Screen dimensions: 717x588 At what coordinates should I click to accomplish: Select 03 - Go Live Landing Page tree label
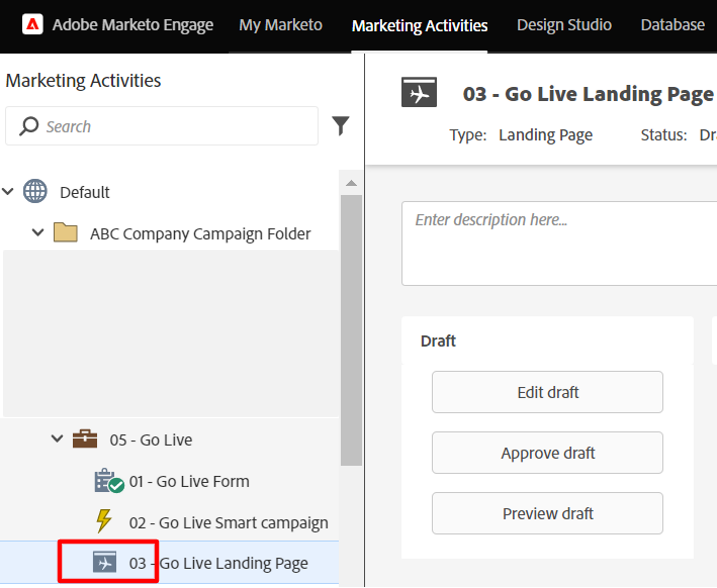coord(219,563)
